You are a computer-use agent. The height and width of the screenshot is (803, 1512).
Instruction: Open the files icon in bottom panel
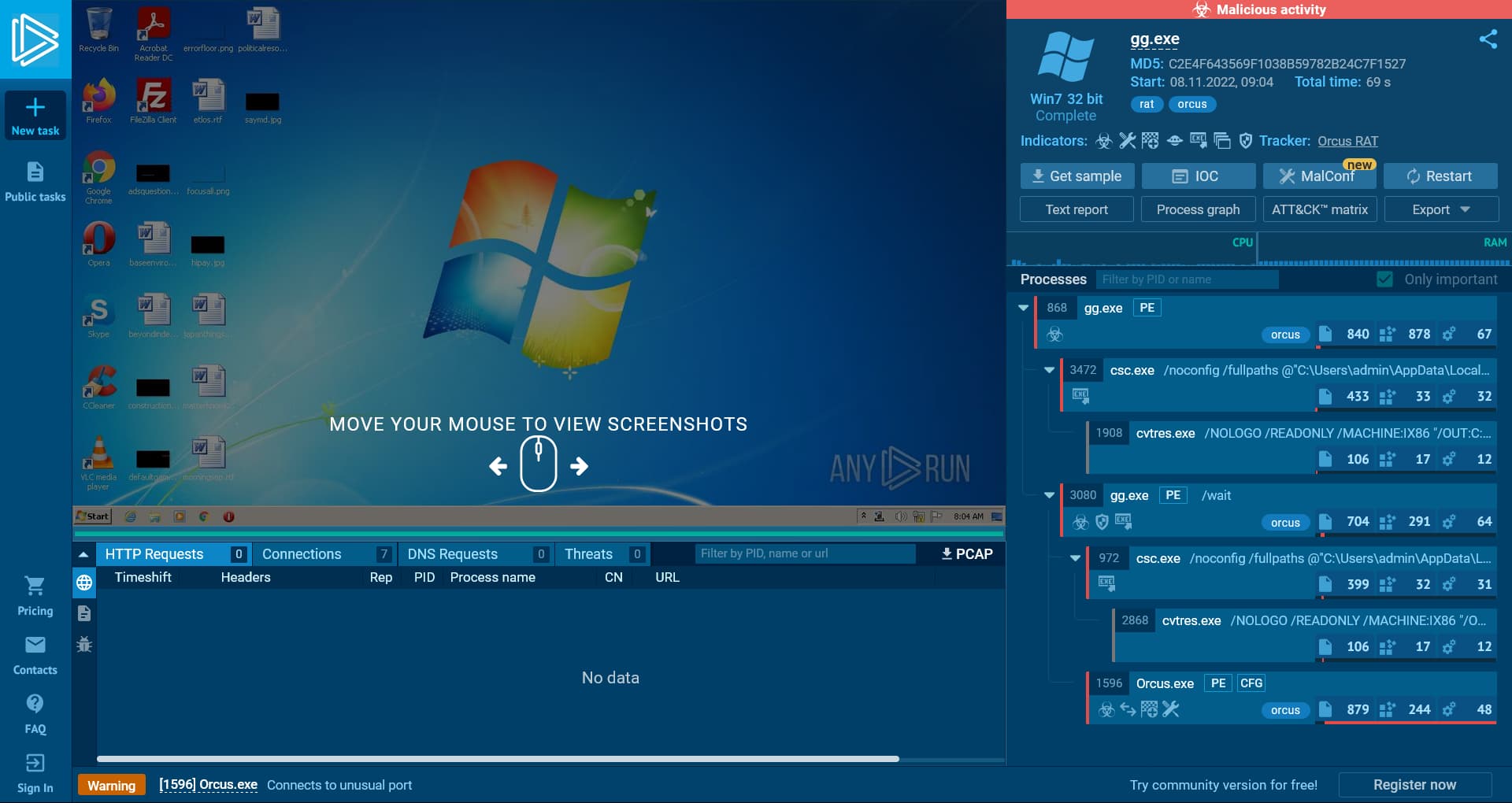pyautogui.click(x=84, y=613)
